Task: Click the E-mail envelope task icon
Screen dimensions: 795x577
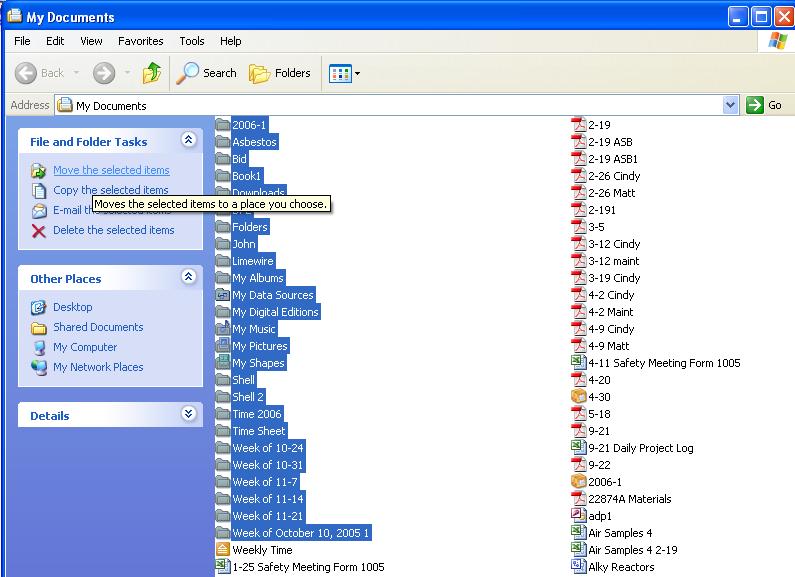Action: [39, 210]
